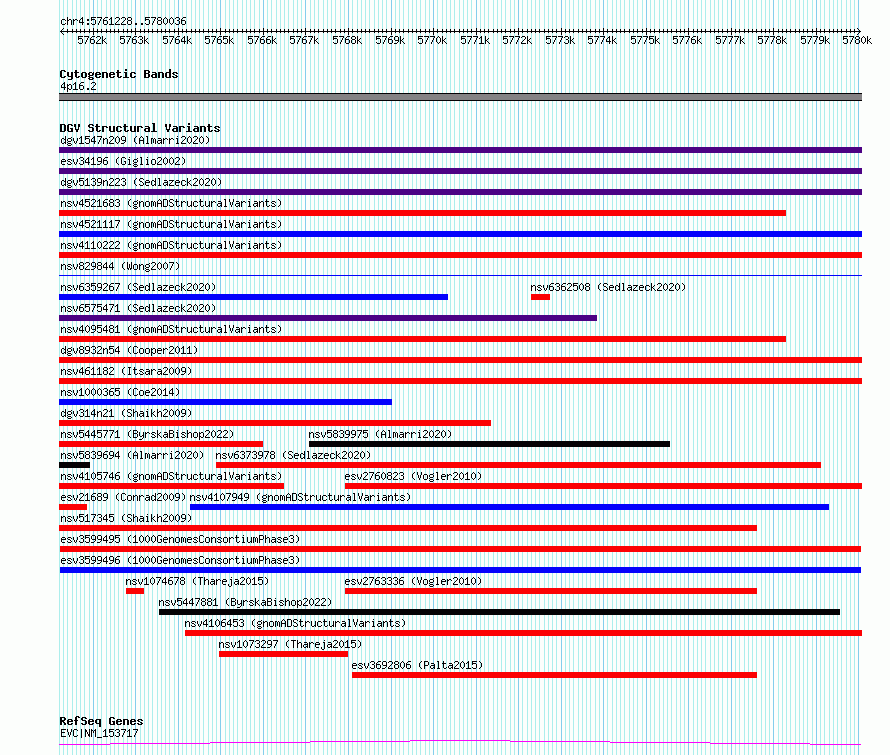Select the red bar under esv3692806

[x=555, y=675]
